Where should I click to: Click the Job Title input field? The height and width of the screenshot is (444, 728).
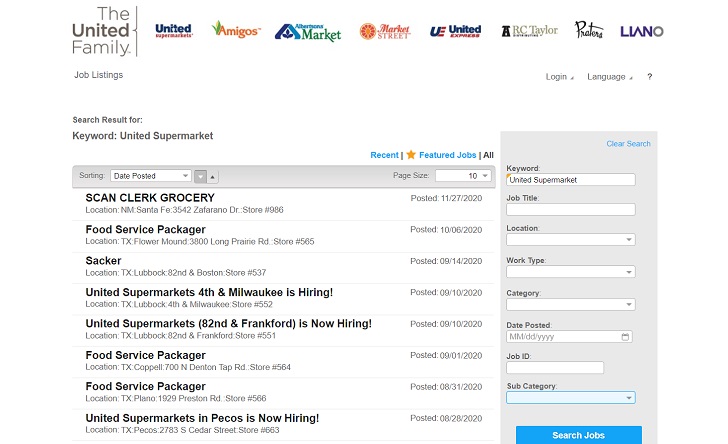coord(571,209)
